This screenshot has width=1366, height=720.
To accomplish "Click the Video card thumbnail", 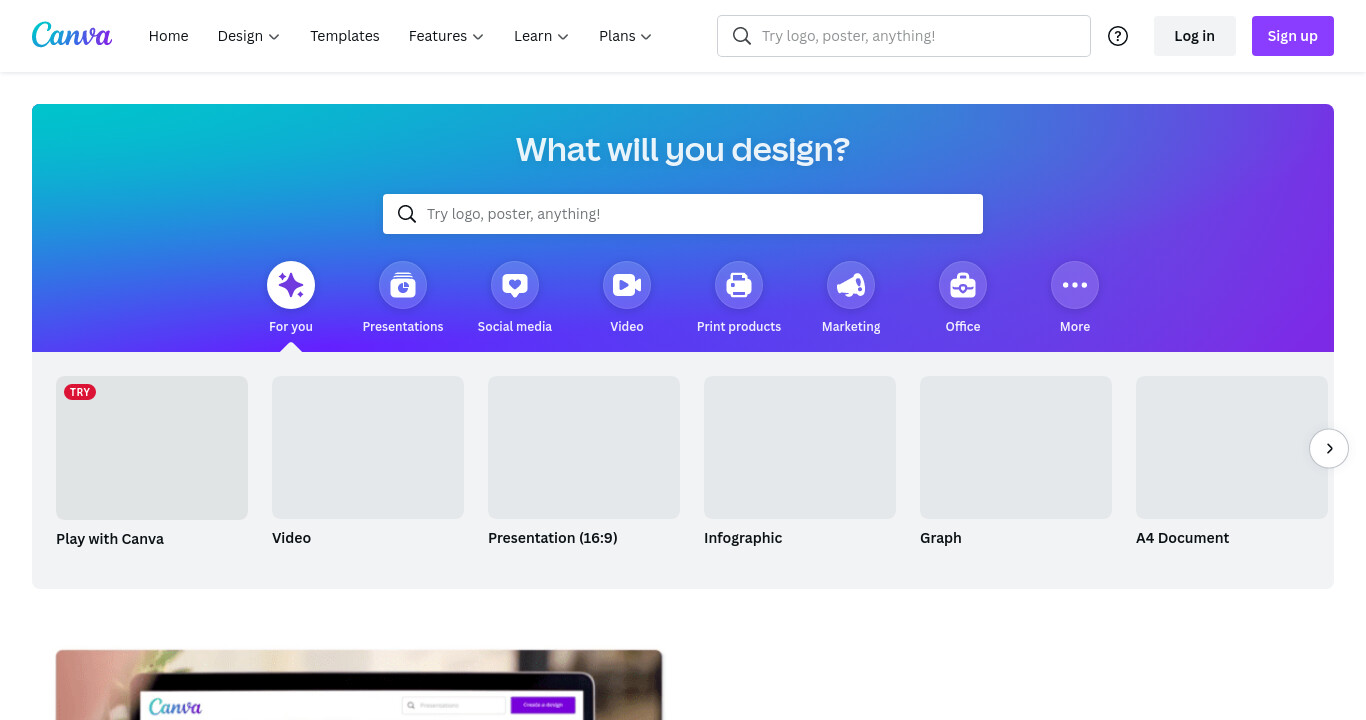I will tap(368, 447).
